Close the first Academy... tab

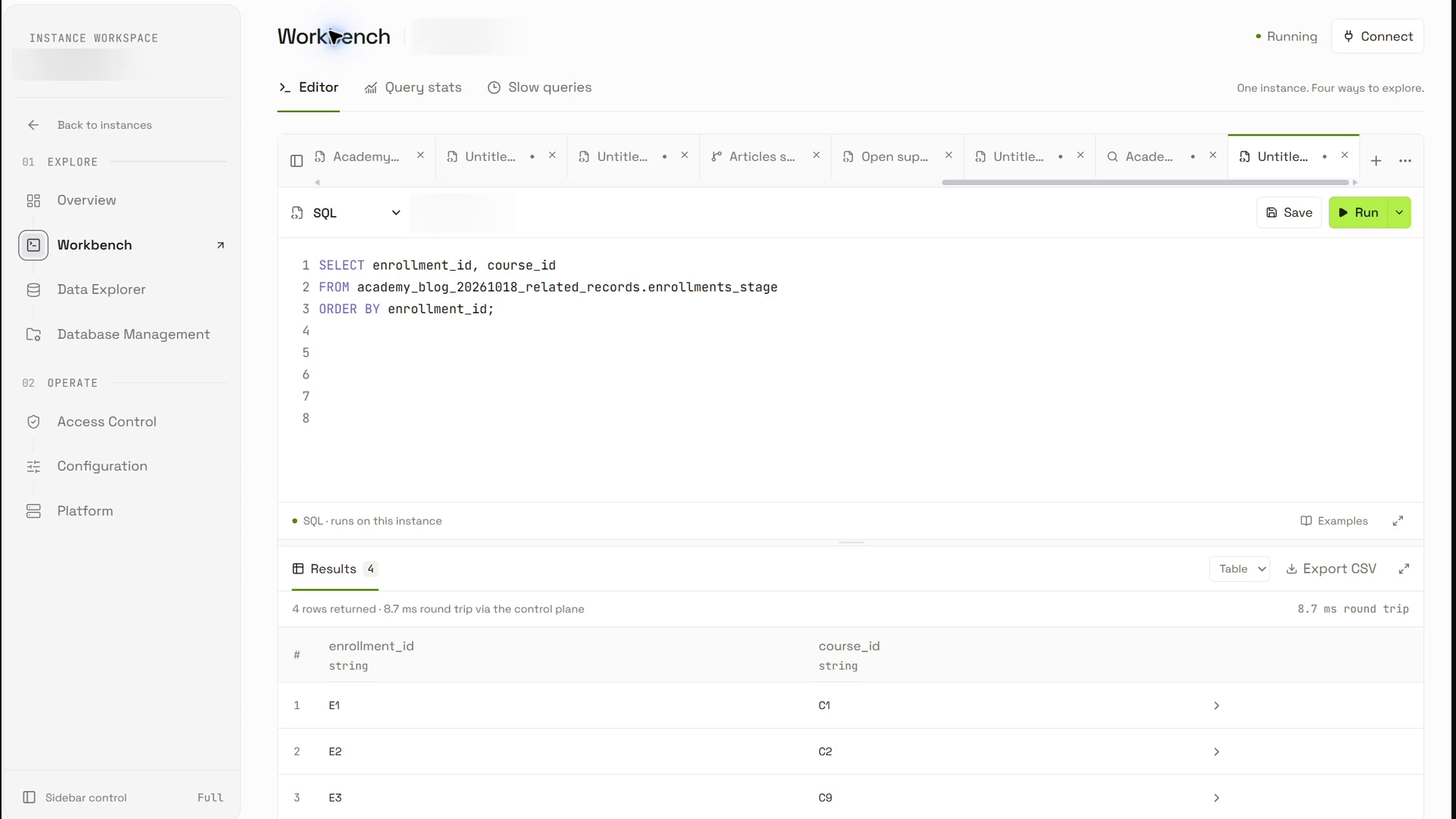(420, 155)
